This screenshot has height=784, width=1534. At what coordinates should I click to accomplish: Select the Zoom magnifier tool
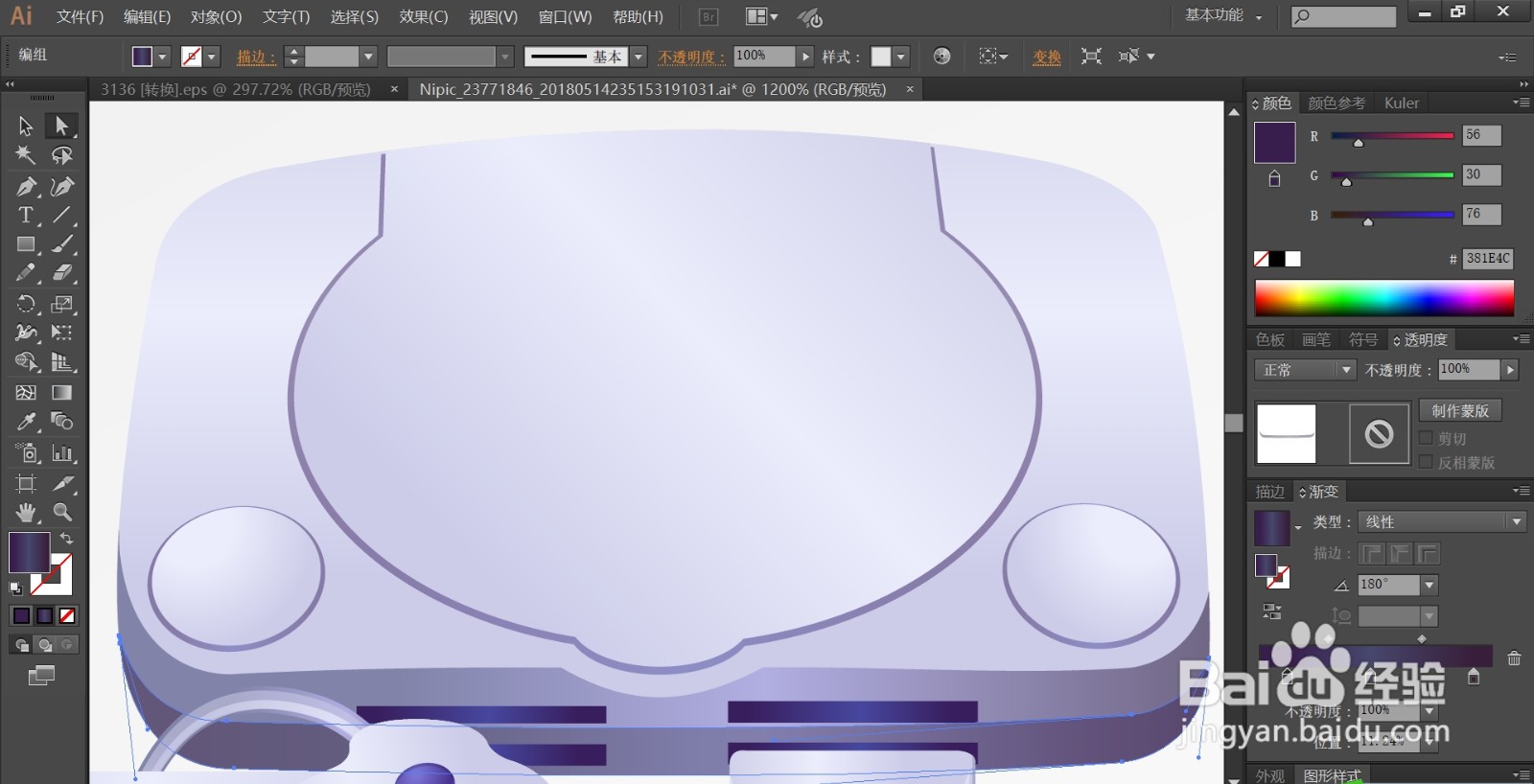point(62,512)
